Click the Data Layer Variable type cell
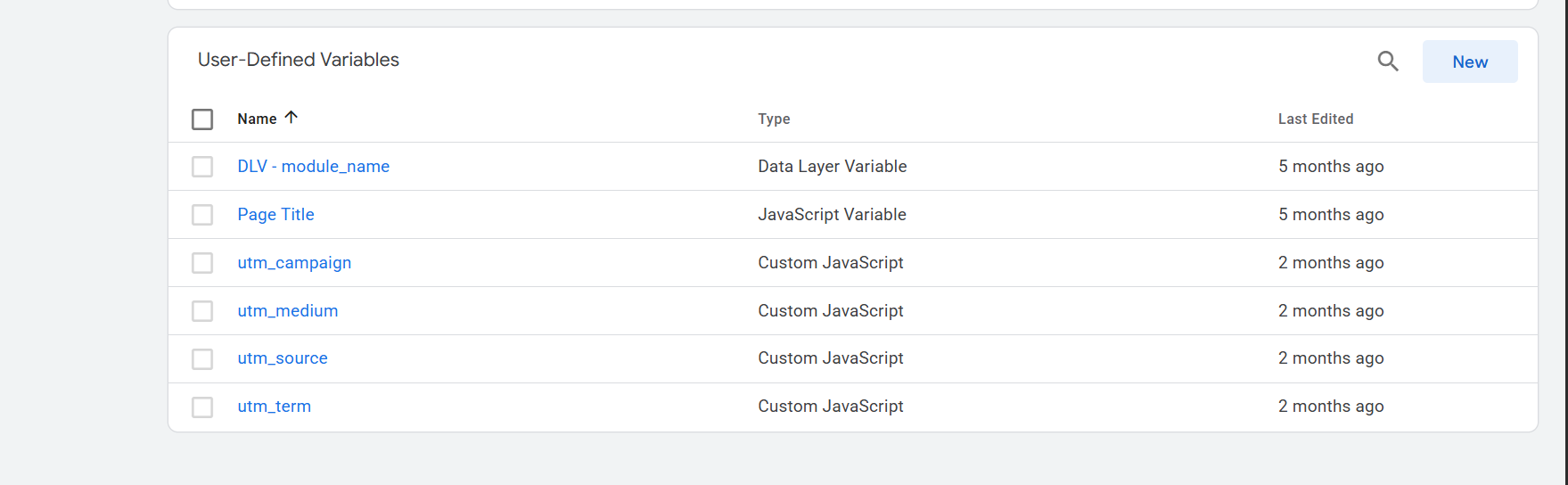1568x485 pixels. click(832, 167)
